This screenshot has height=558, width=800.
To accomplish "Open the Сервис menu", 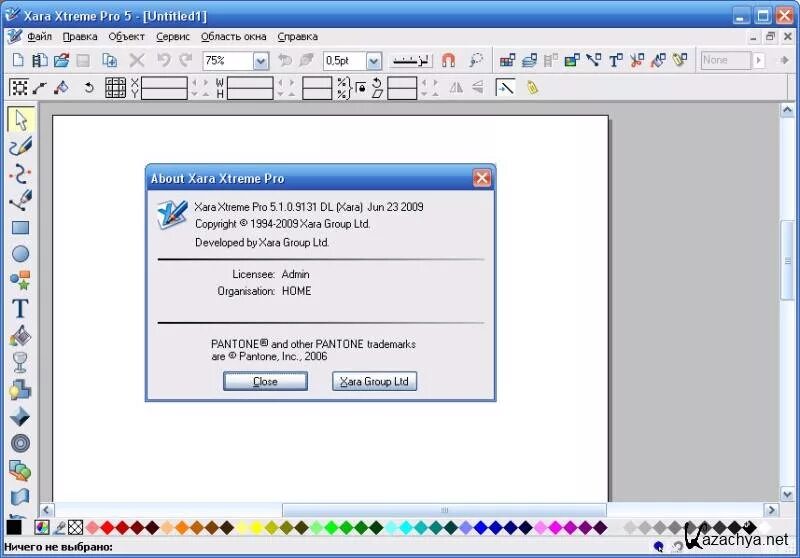I will click(173, 37).
